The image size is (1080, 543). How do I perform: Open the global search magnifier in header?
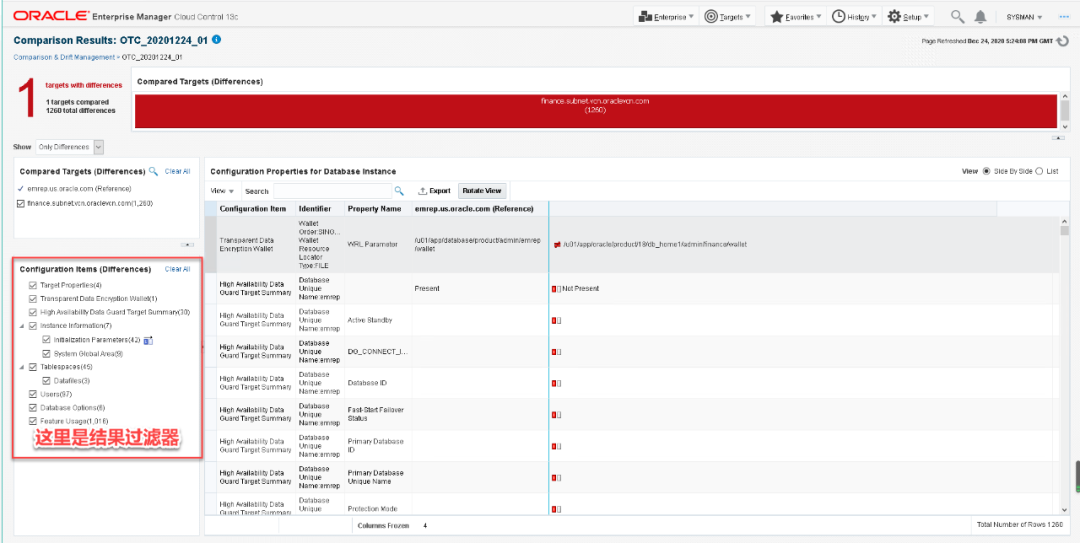[957, 17]
